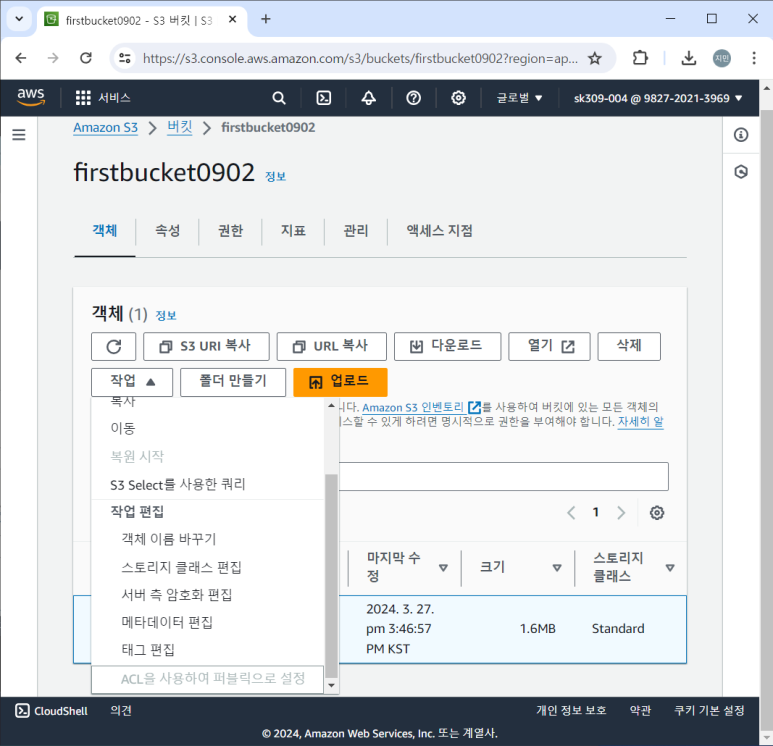
Task: Open the sk309-004 account dropdown
Action: (658, 98)
